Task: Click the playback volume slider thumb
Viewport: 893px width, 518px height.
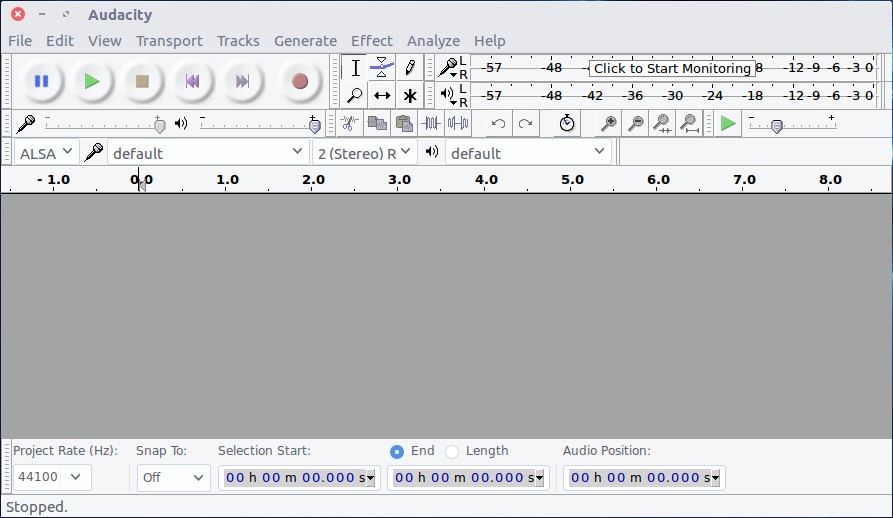Action: point(314,125)
